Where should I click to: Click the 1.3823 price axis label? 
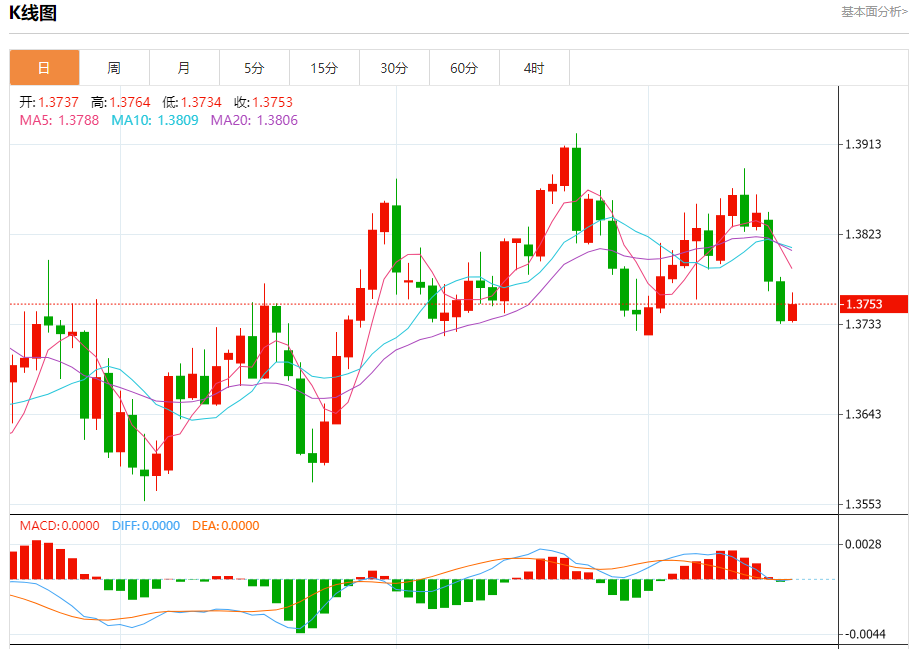(x=864, y=234)
